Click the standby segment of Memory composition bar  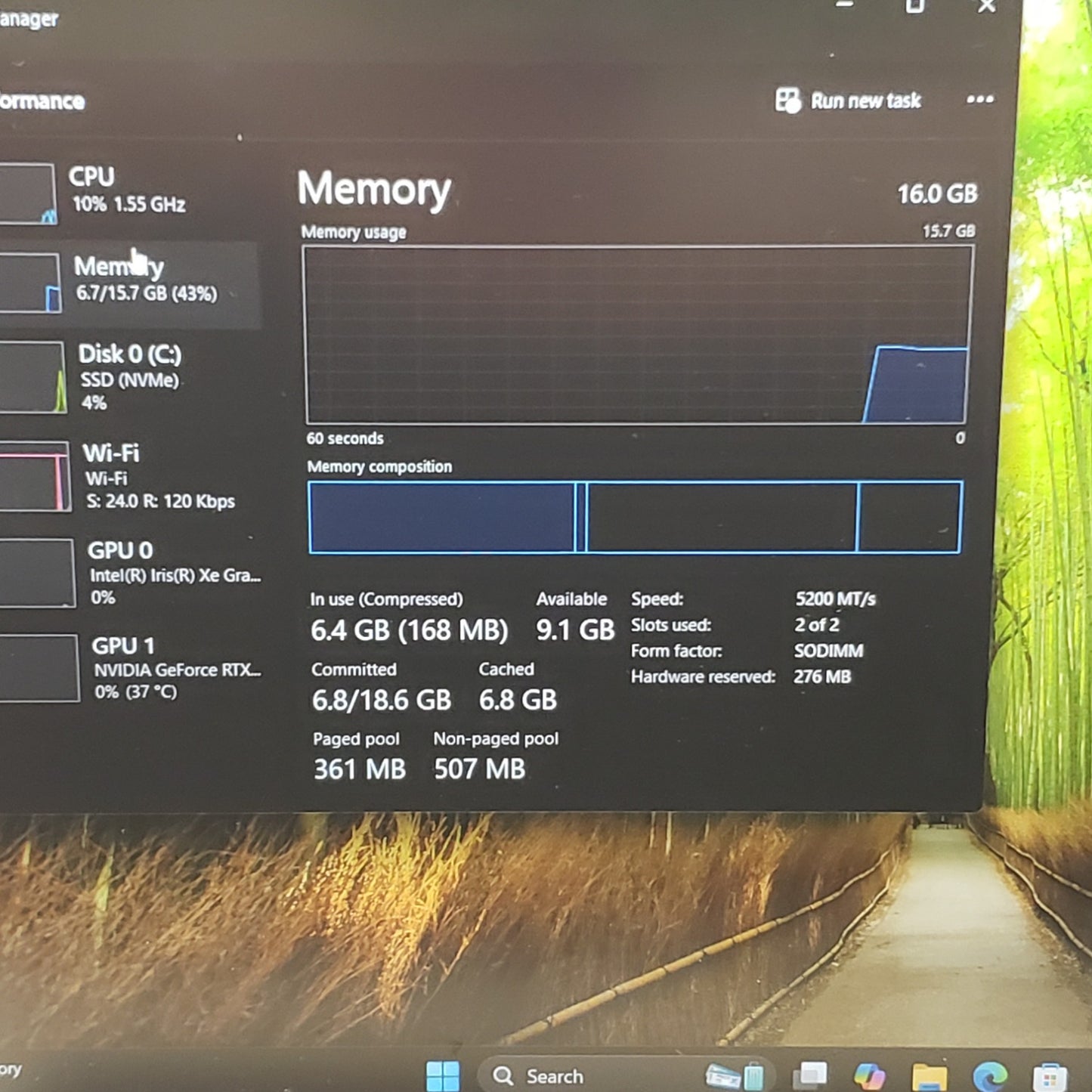click(x=722, y=518)
